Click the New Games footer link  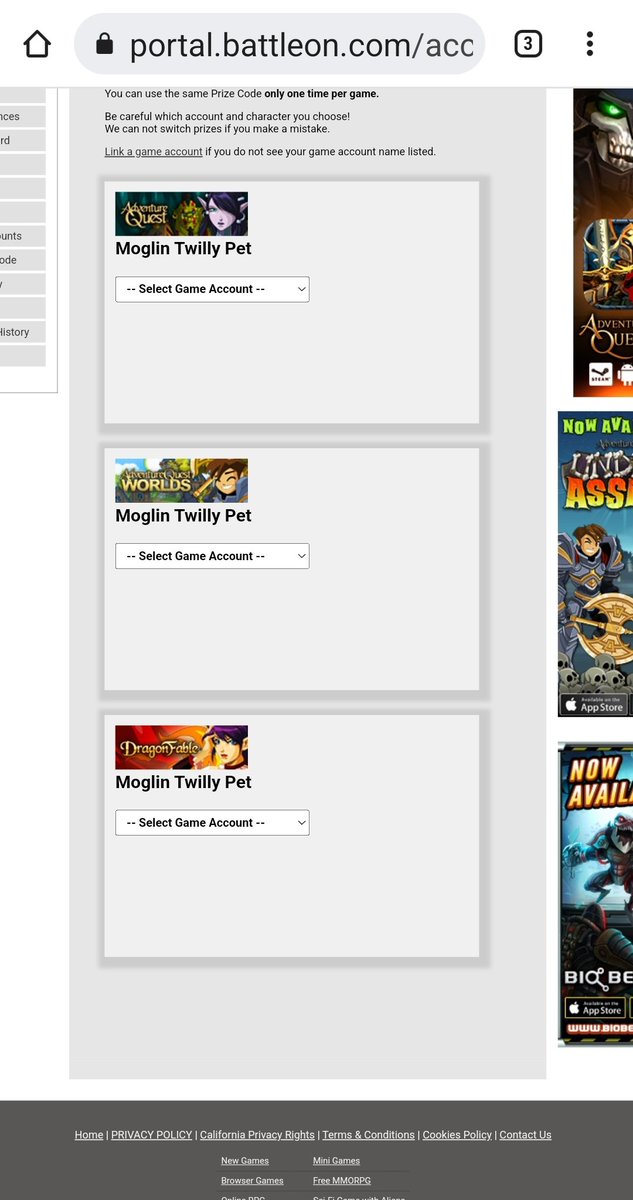(245, 1161)
